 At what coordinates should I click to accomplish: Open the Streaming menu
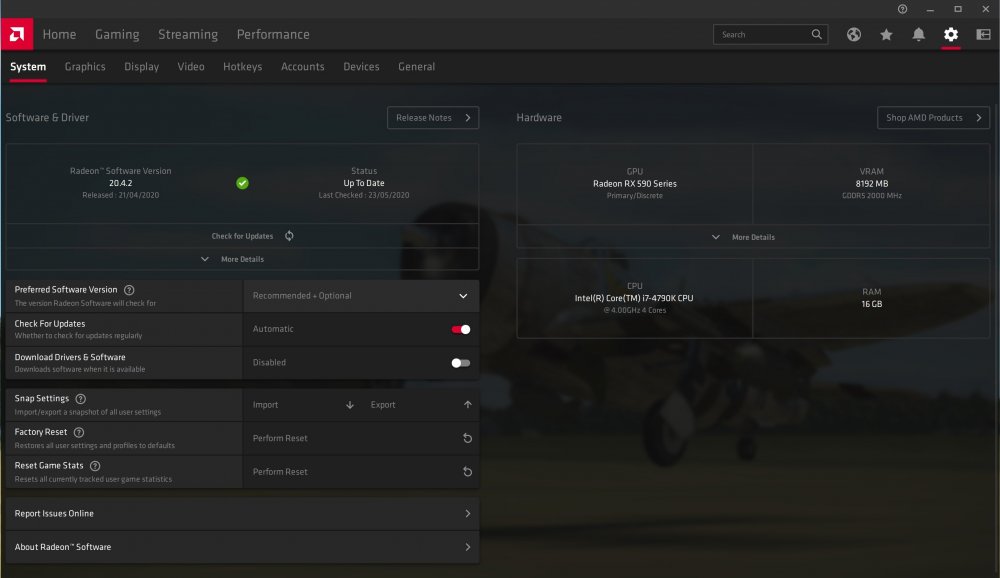tap(188, 34)
